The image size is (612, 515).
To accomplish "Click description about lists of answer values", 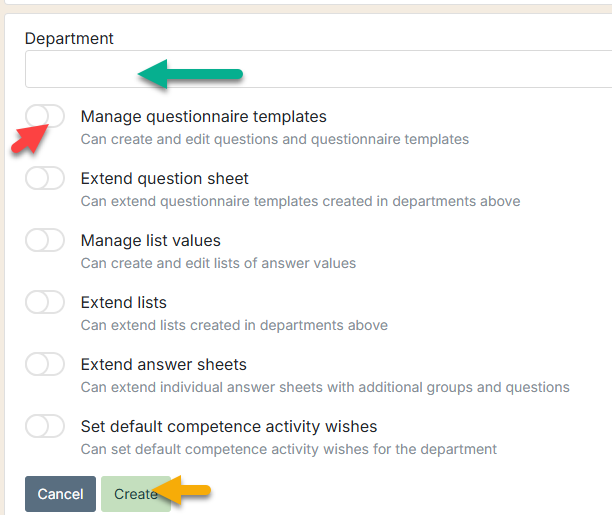I will [x=218, y=263].
